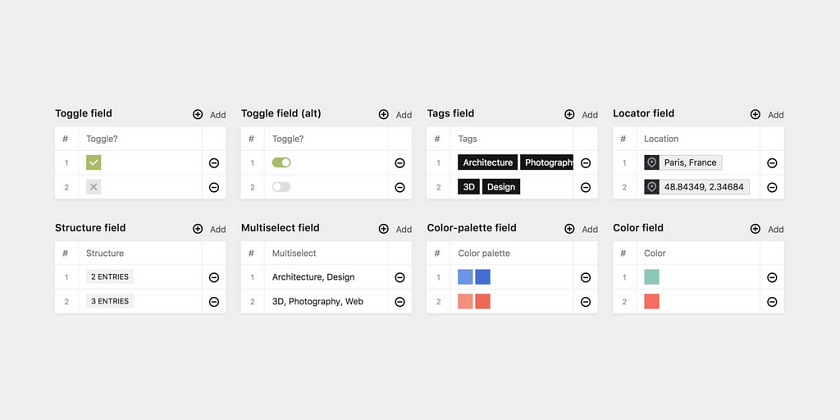Click the map pin icon beside Paris, France
This screenshot has width=840, height=420.
point(651,162)
